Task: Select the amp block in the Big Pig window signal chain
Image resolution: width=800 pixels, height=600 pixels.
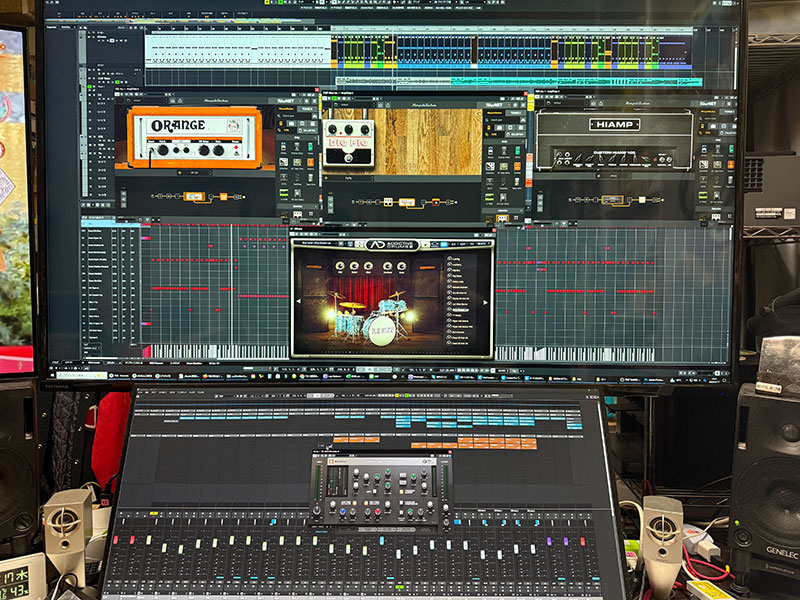Action: click(x=407, y=202)
